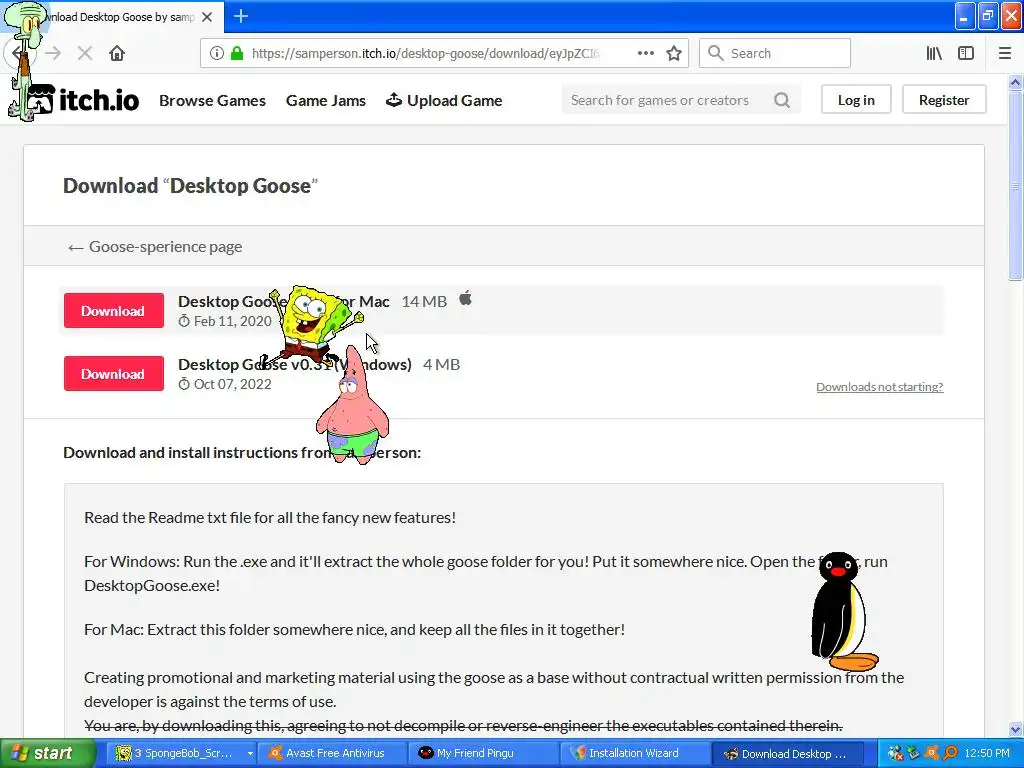Click the Log in button
This screenshot has height=768, width=1024.
pyautogui.click(x=856, y=100)
